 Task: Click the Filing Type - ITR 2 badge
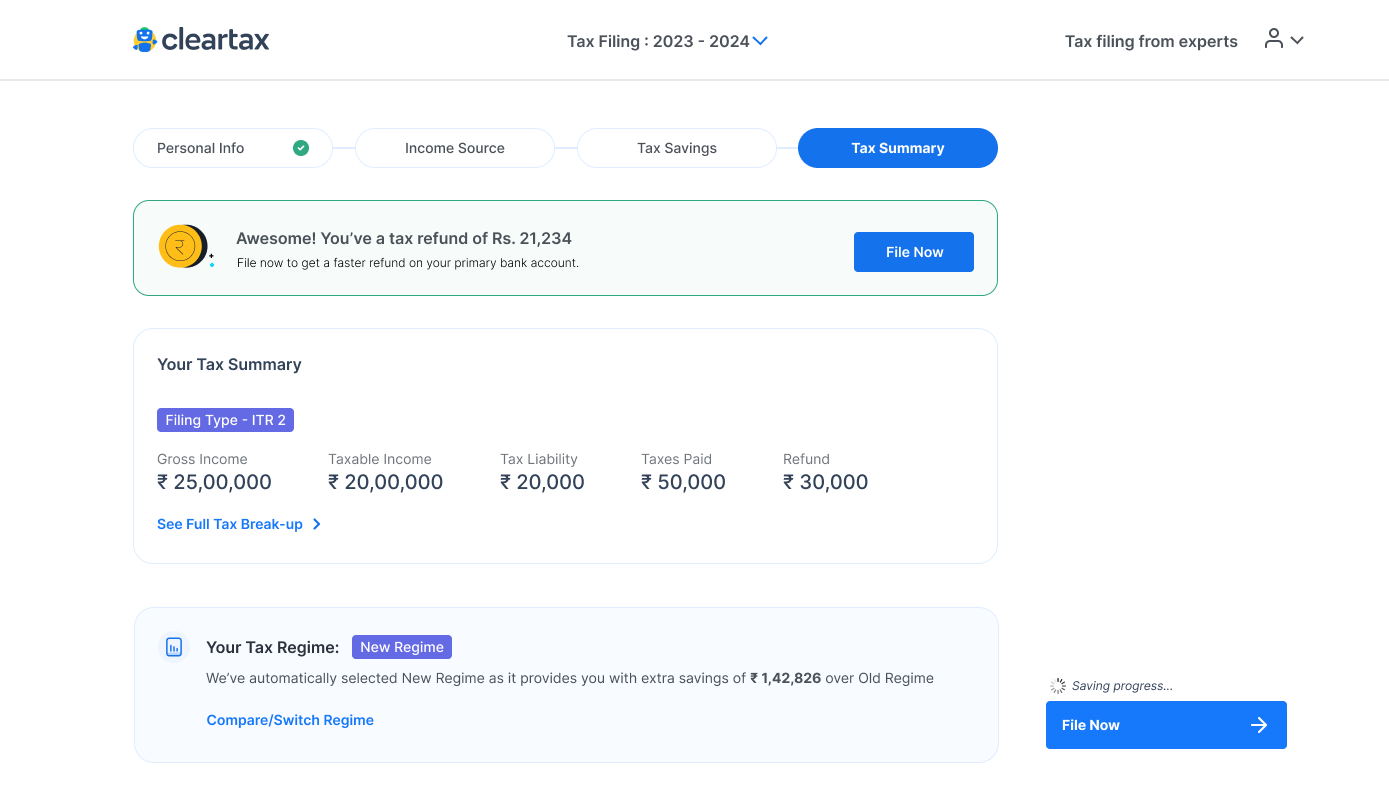click(225, 420)
